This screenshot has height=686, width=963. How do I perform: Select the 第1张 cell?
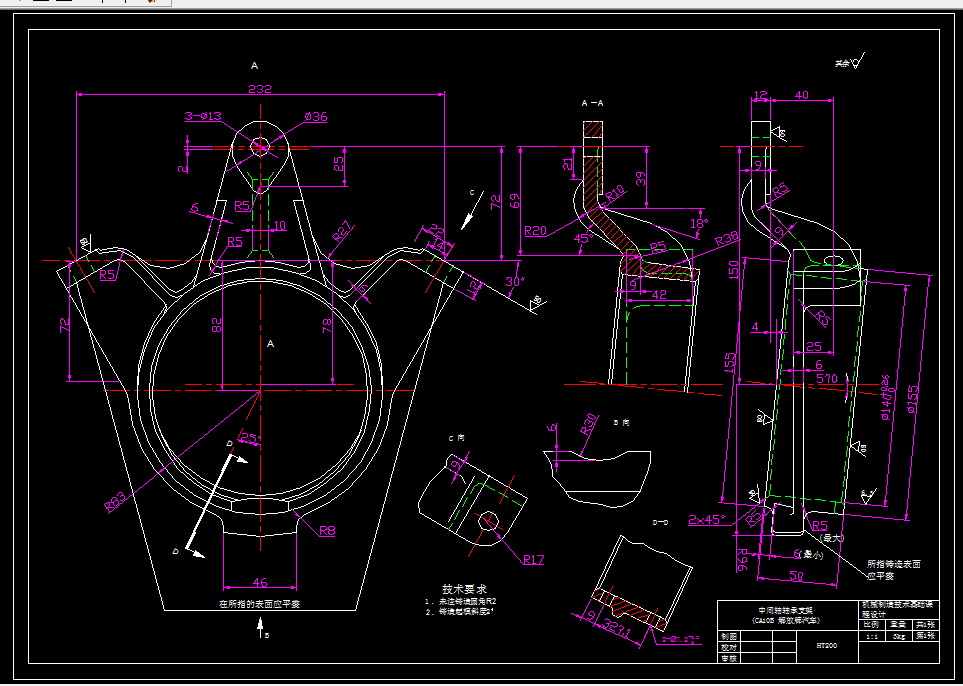[x=926, y=636]
